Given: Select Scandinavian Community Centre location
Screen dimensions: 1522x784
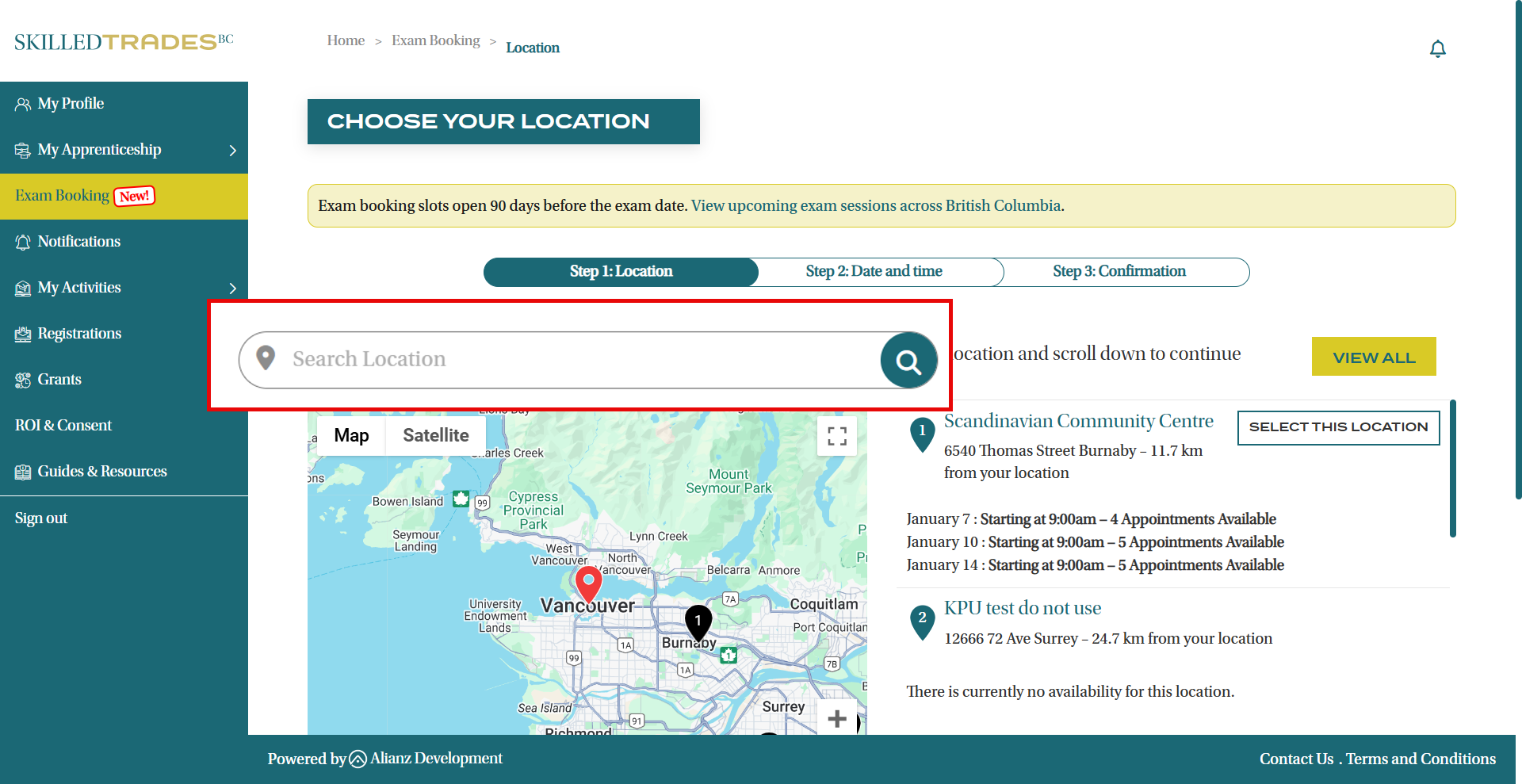Looking at the screenshot, I should click(1338, 427).
